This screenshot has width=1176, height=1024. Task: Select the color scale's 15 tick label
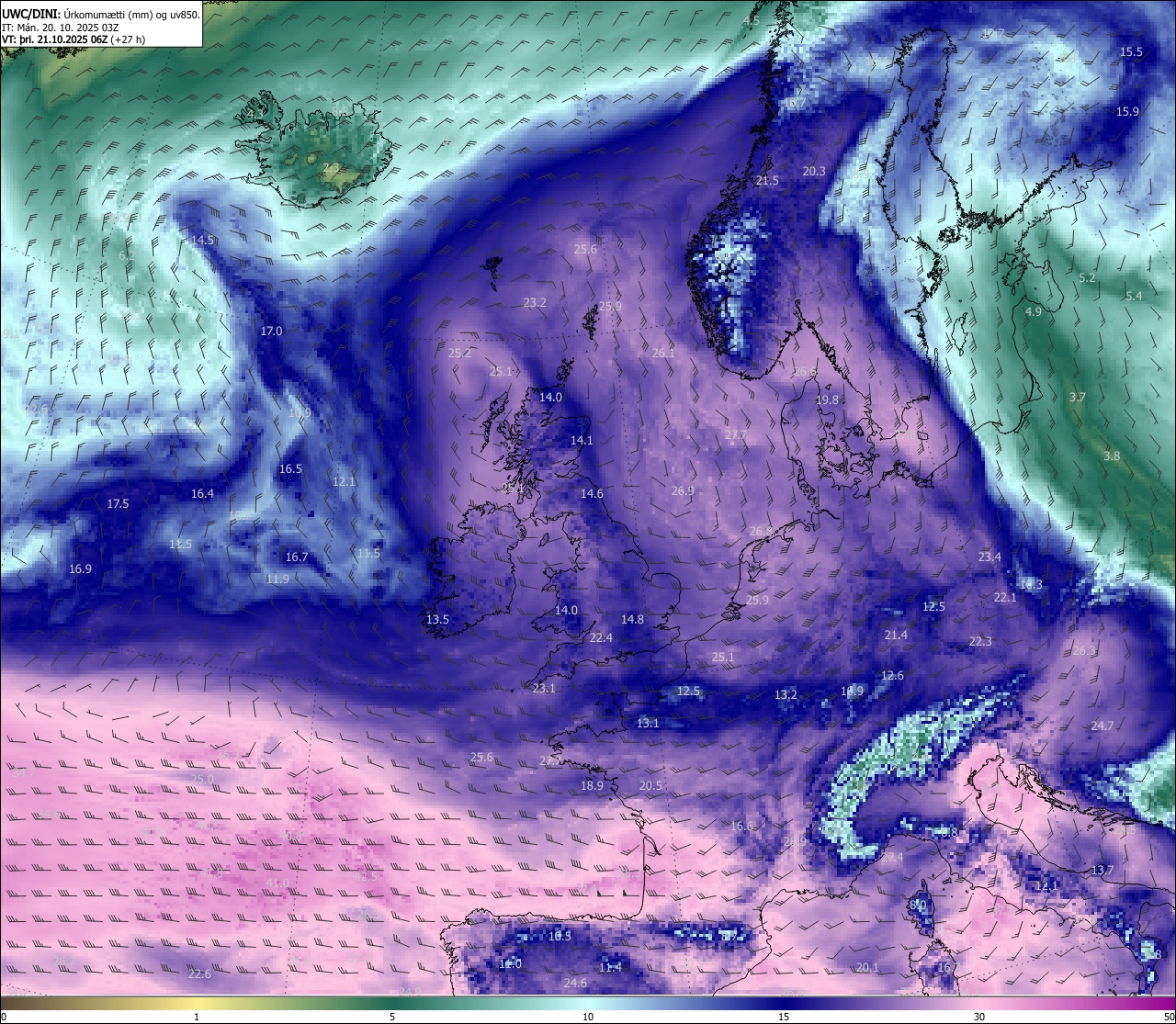click(784, 1017)
